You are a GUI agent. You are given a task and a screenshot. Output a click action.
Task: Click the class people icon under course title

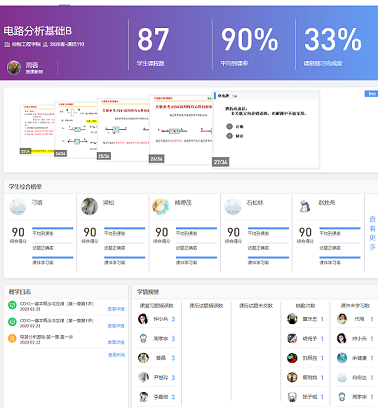pyautogui.click(x=45, y=44)
